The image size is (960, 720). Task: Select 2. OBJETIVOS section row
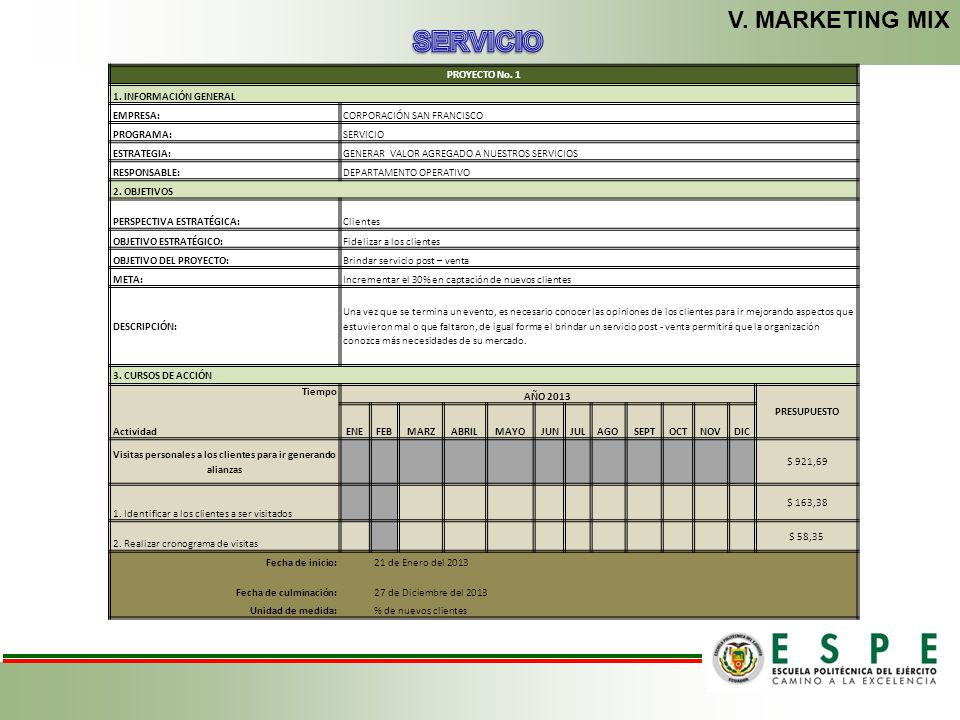[x=483, y=190]
